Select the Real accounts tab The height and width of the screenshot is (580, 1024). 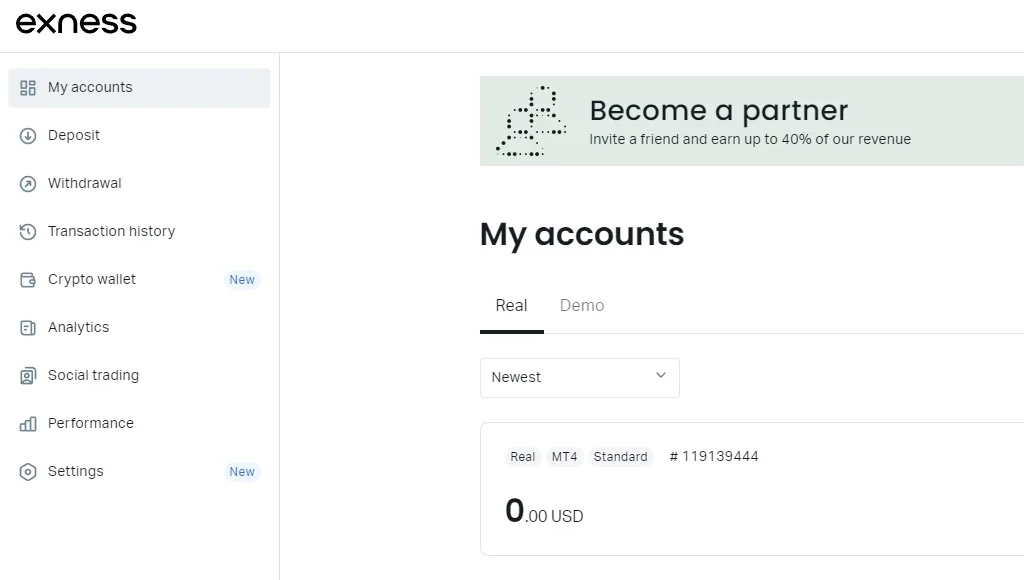[511, 306]
